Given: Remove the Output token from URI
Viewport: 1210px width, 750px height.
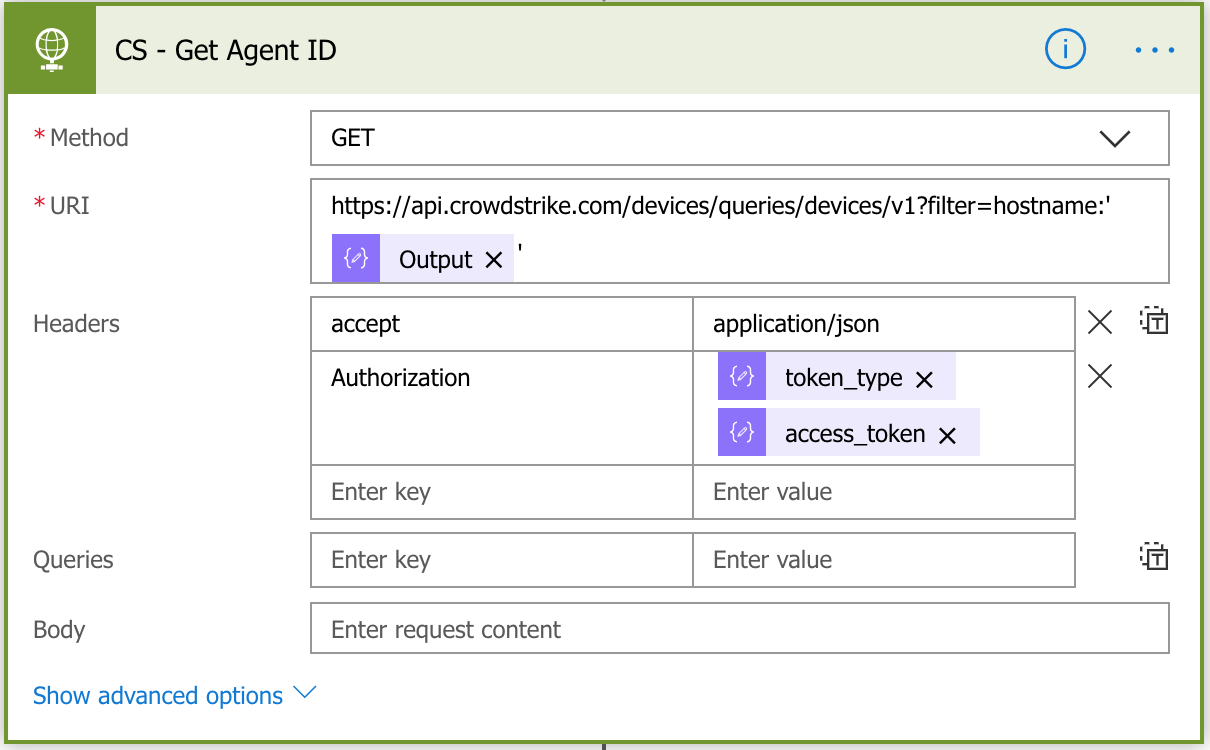Looking at the screenshot, I should point(493,260).
